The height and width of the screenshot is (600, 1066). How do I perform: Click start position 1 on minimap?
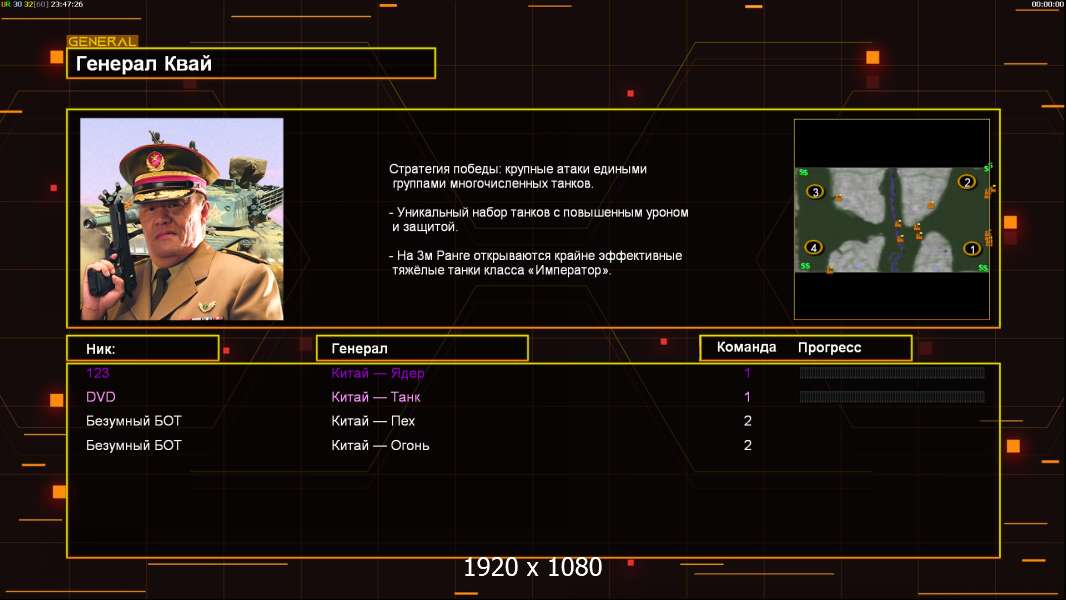(x=972, y=249)
